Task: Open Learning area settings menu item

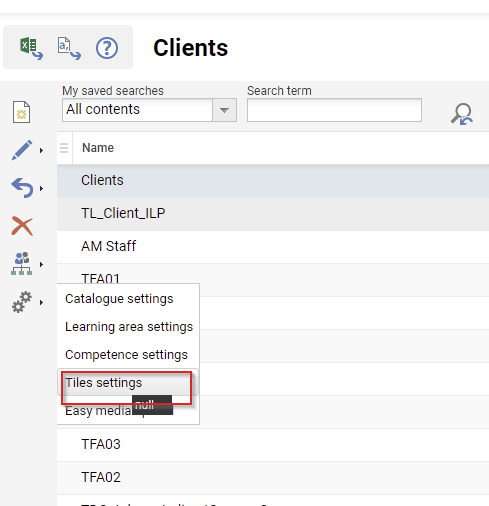Action: pos(129,327)
